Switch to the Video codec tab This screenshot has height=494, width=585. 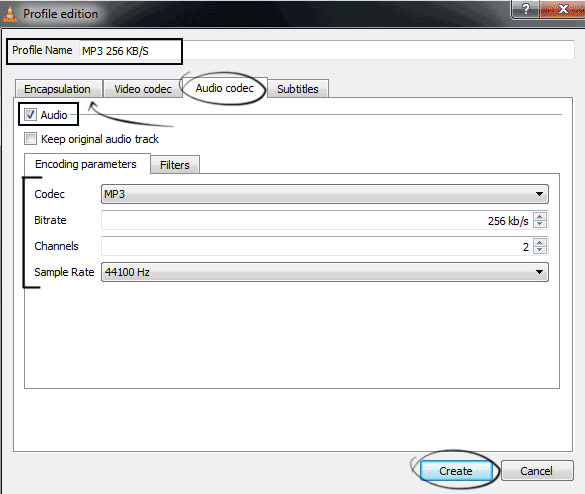(x=143, y=89)
